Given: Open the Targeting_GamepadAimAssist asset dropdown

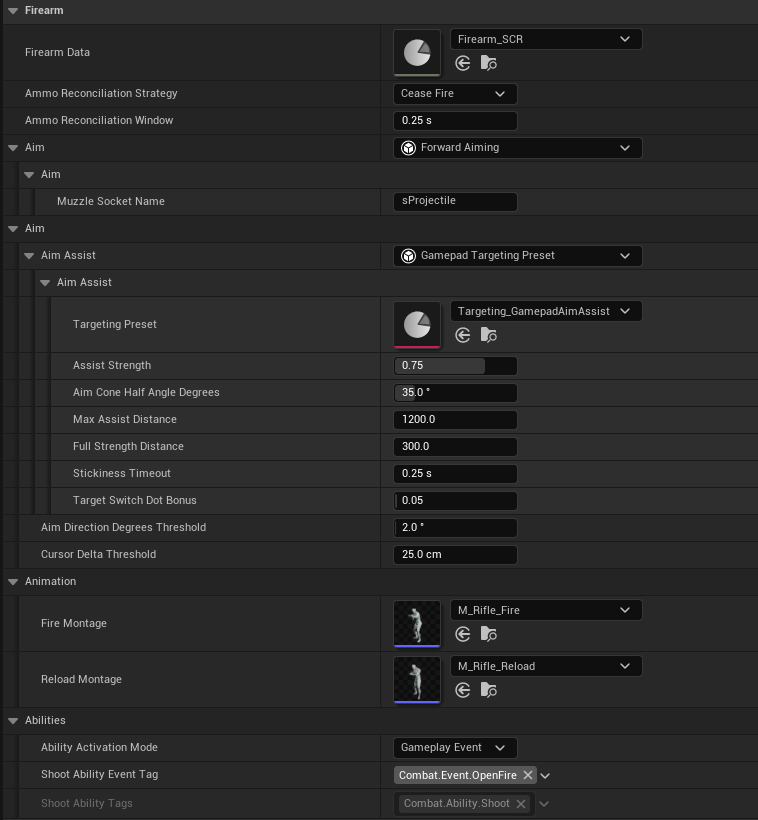Looking at the screenshot, I should click(x=546, y=311).
